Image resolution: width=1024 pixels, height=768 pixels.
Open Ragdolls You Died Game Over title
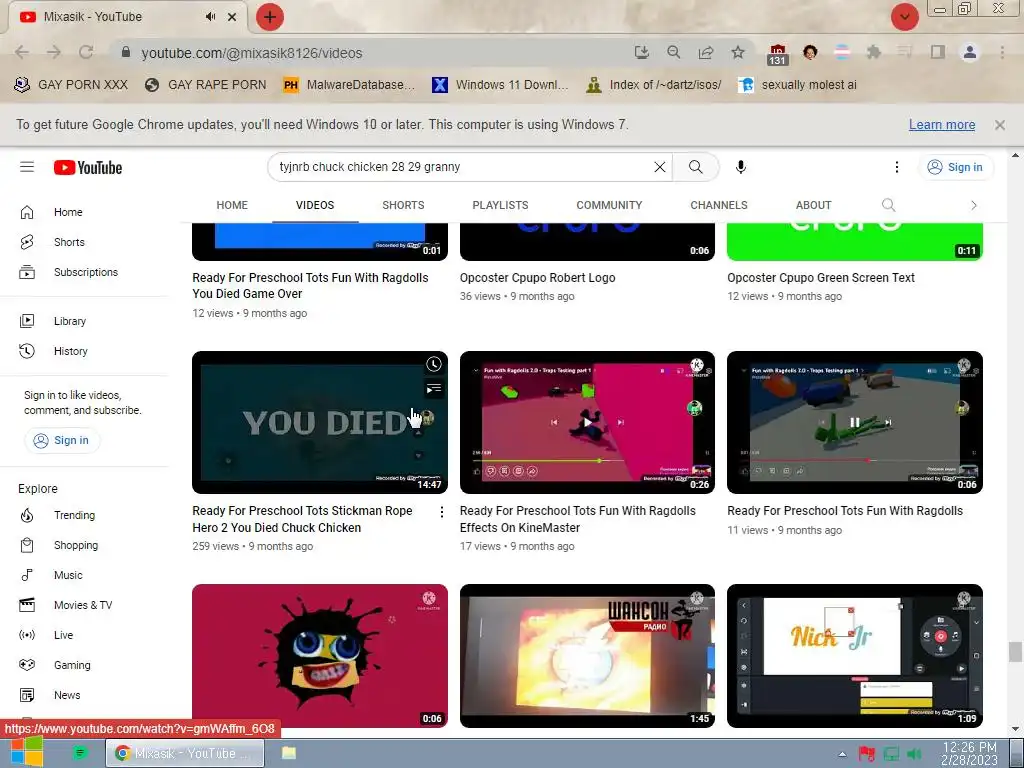tap(310, 286)
